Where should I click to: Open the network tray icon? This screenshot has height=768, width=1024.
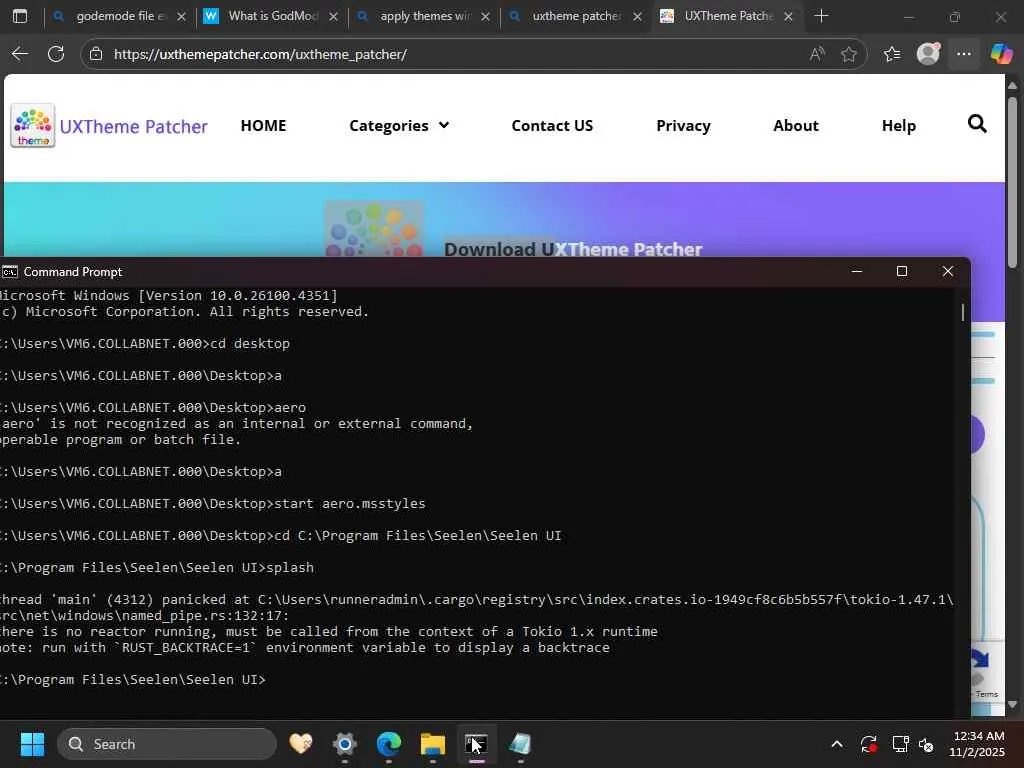901,744
